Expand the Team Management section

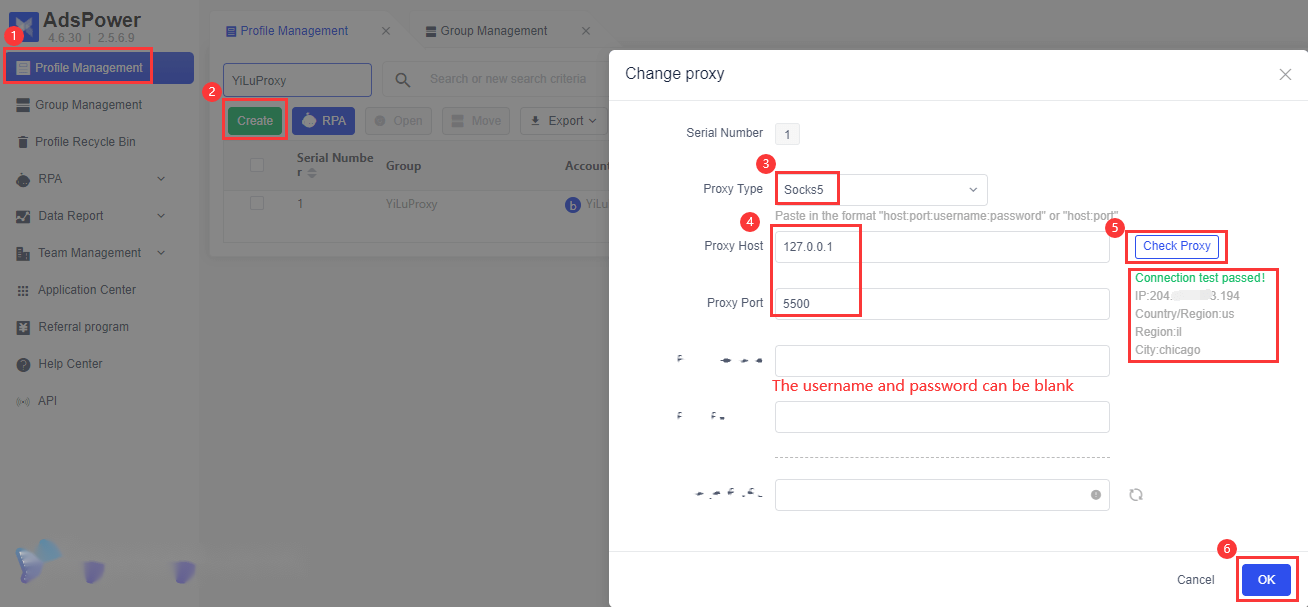click(161, 253)
